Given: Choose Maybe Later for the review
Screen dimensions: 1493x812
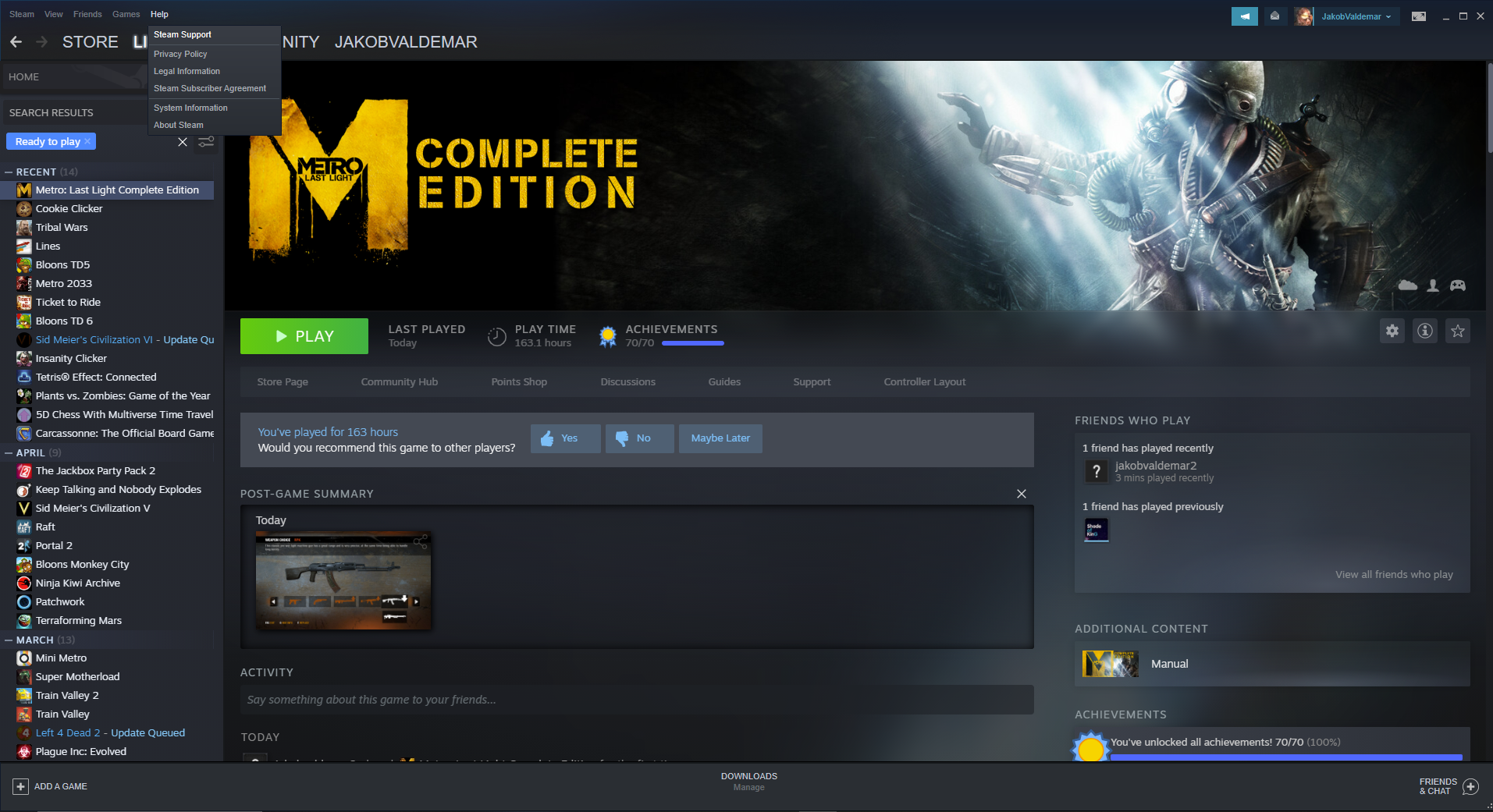Looking at the screenshot, I should [720, 438].
